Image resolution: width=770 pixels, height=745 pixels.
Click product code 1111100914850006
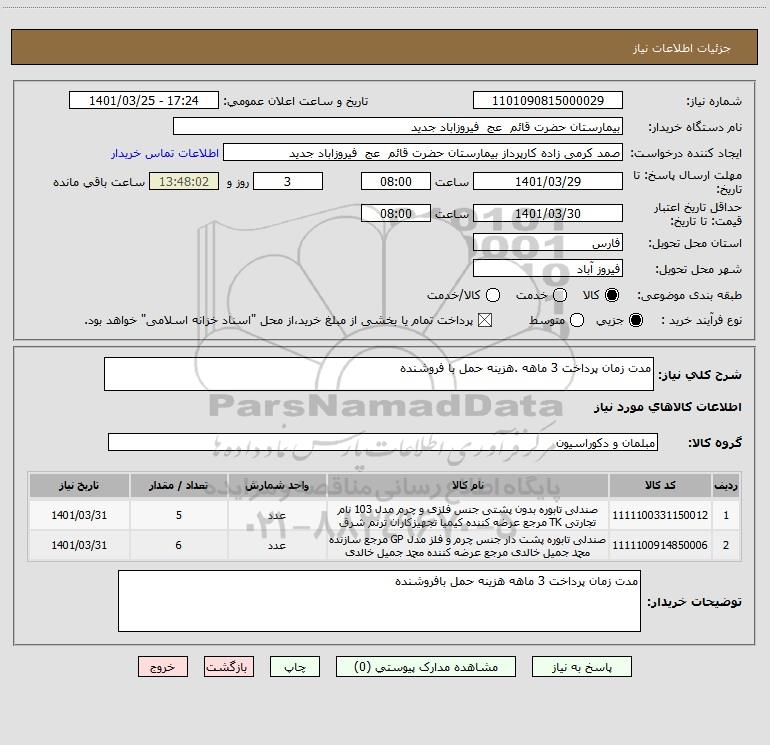[x=660, y=545]
